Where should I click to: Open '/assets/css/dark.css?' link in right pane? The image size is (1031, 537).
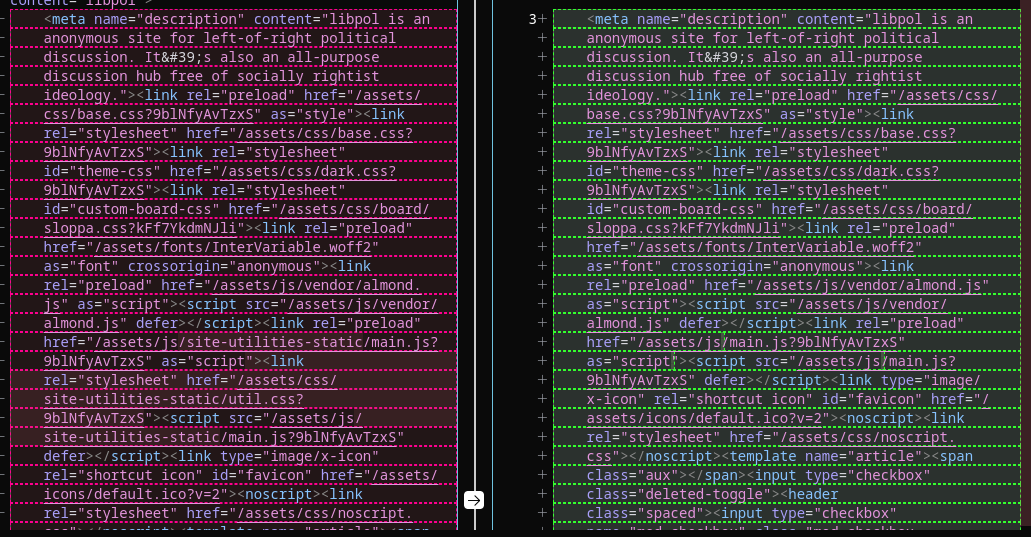point(851,172)
